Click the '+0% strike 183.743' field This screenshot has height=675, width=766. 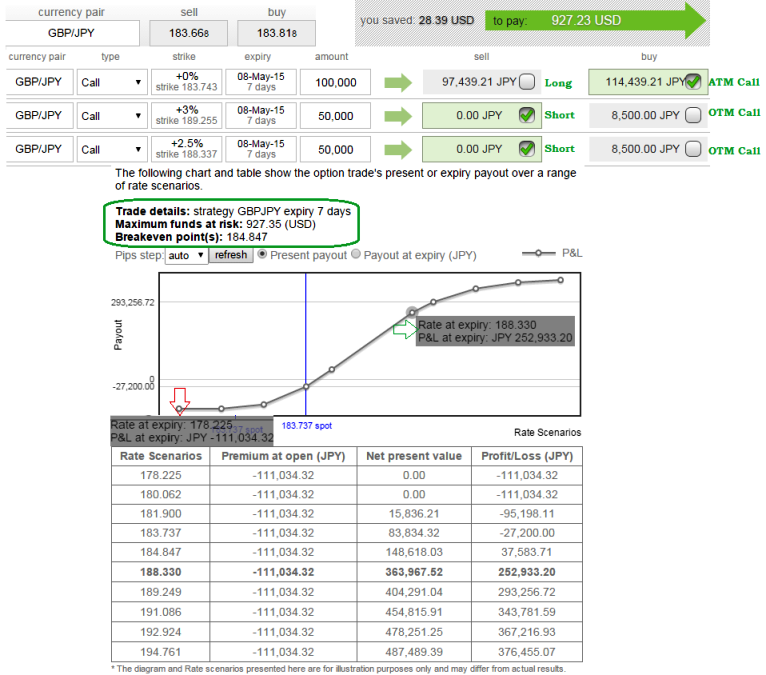click(187, 82)
